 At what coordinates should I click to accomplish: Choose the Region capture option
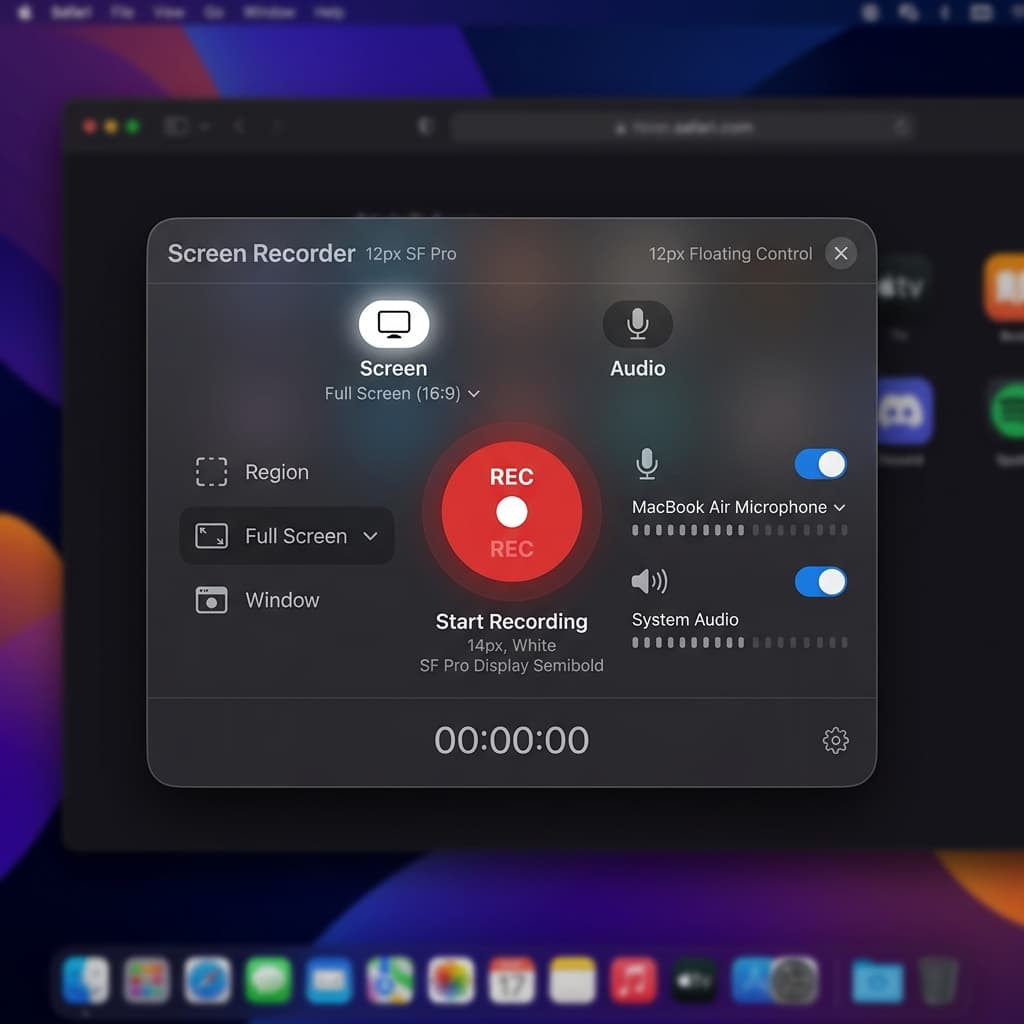coord(277,472)
